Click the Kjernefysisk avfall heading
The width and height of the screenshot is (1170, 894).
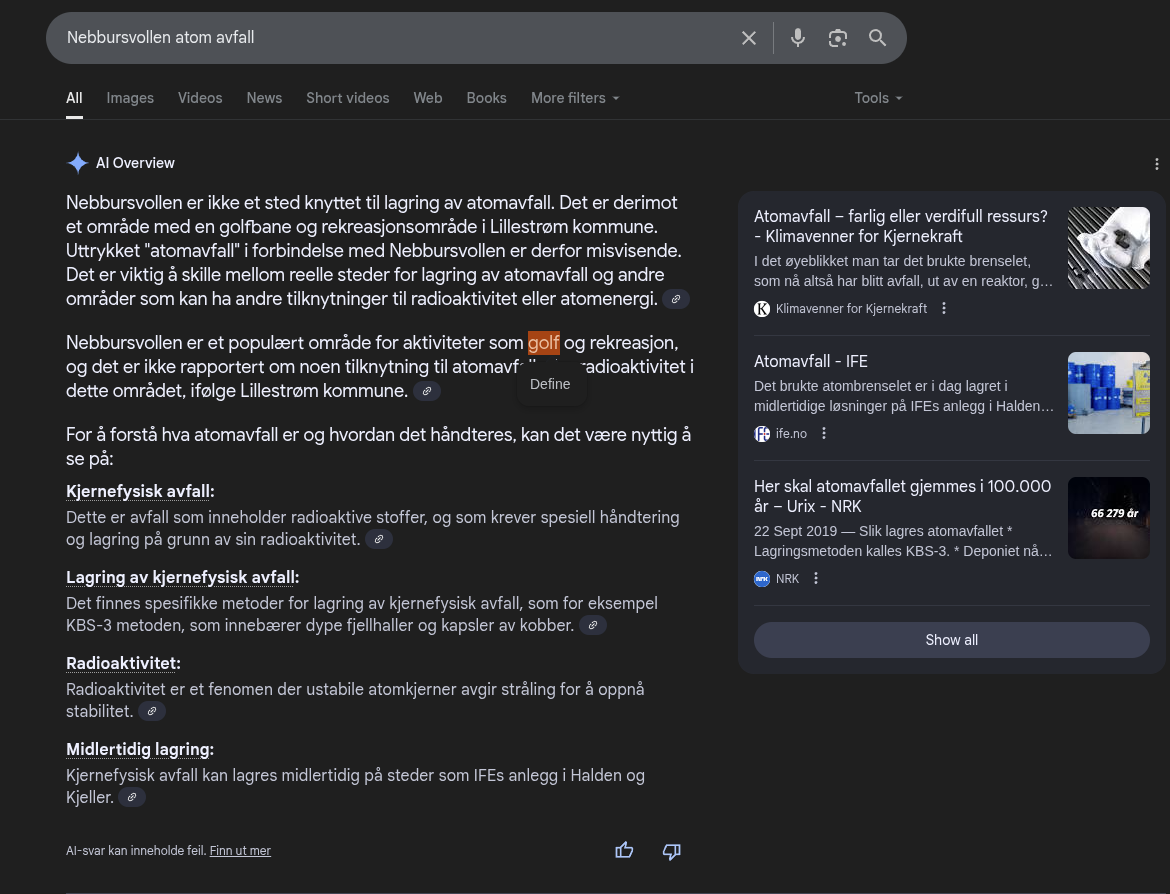point(140,491)
